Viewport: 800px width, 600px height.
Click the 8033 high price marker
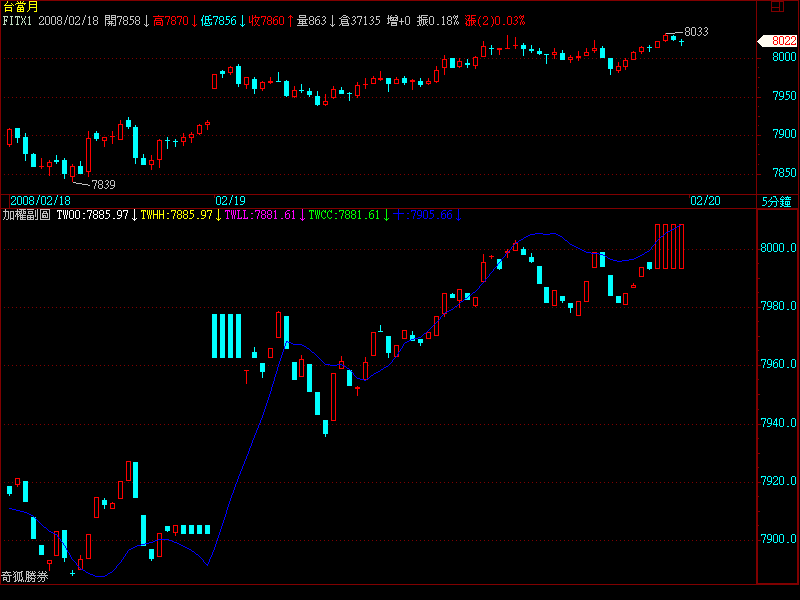coord(696,32)
